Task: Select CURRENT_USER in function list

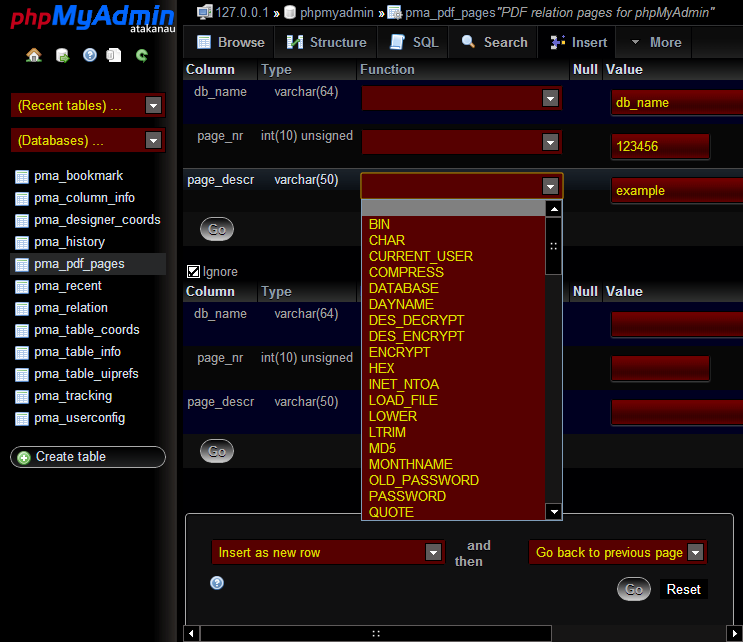Action: click(453, 256)
